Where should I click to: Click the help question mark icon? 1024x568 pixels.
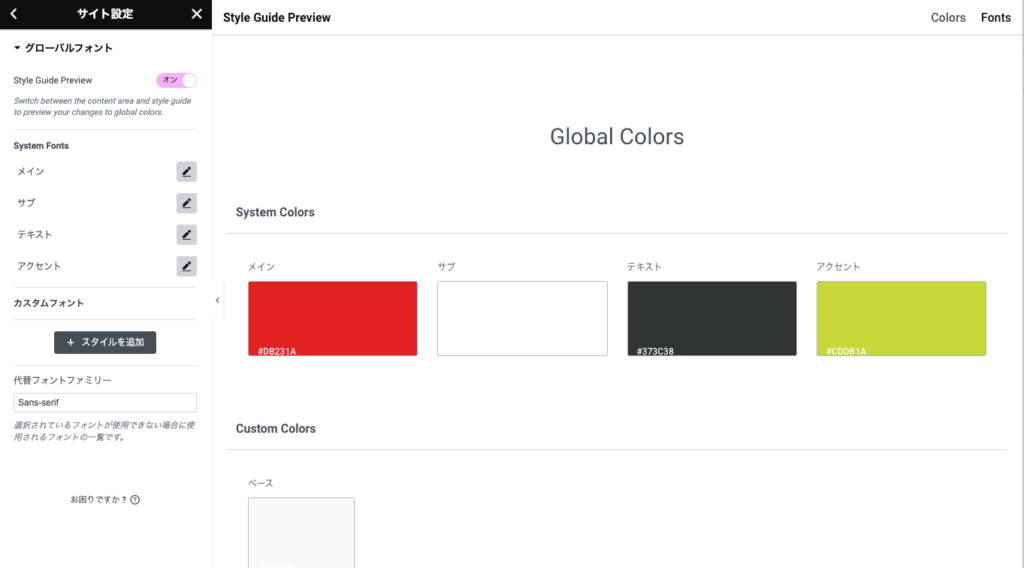click(135, 500)
